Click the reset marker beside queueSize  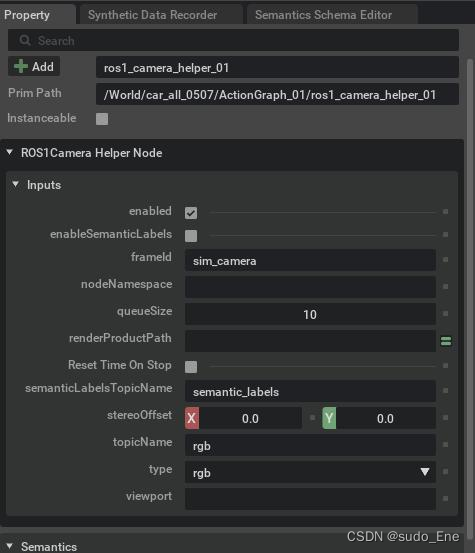tap(445, 314)
